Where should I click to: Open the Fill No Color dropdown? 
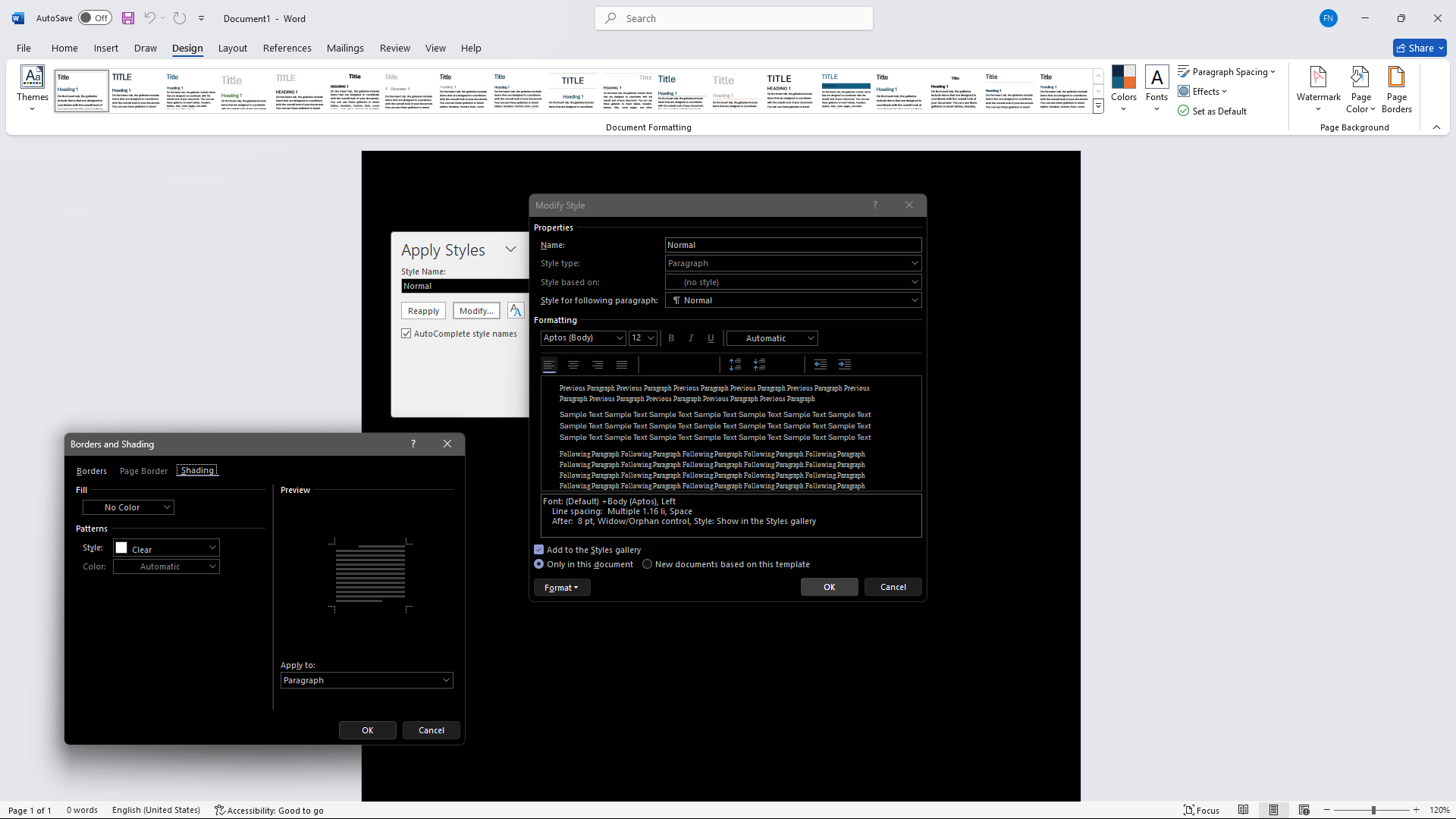point(128,507)
